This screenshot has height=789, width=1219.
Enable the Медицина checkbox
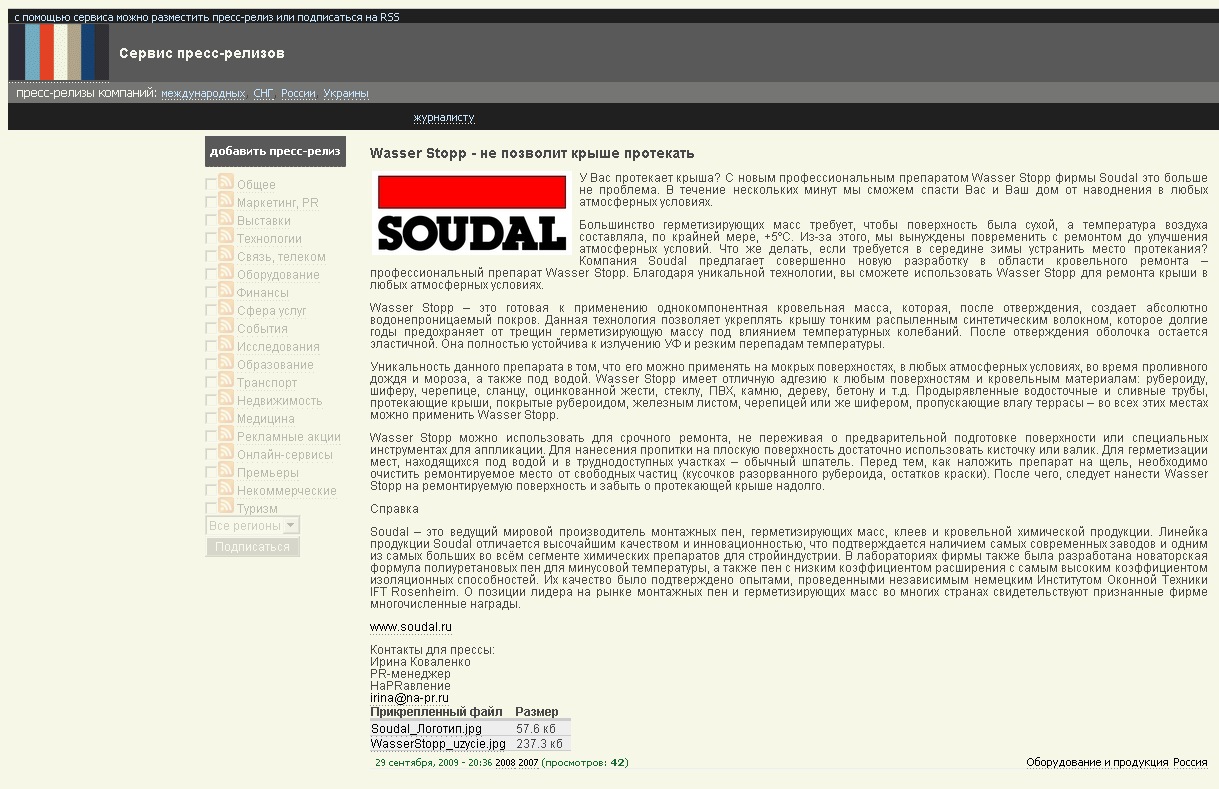tap(211, 419)
